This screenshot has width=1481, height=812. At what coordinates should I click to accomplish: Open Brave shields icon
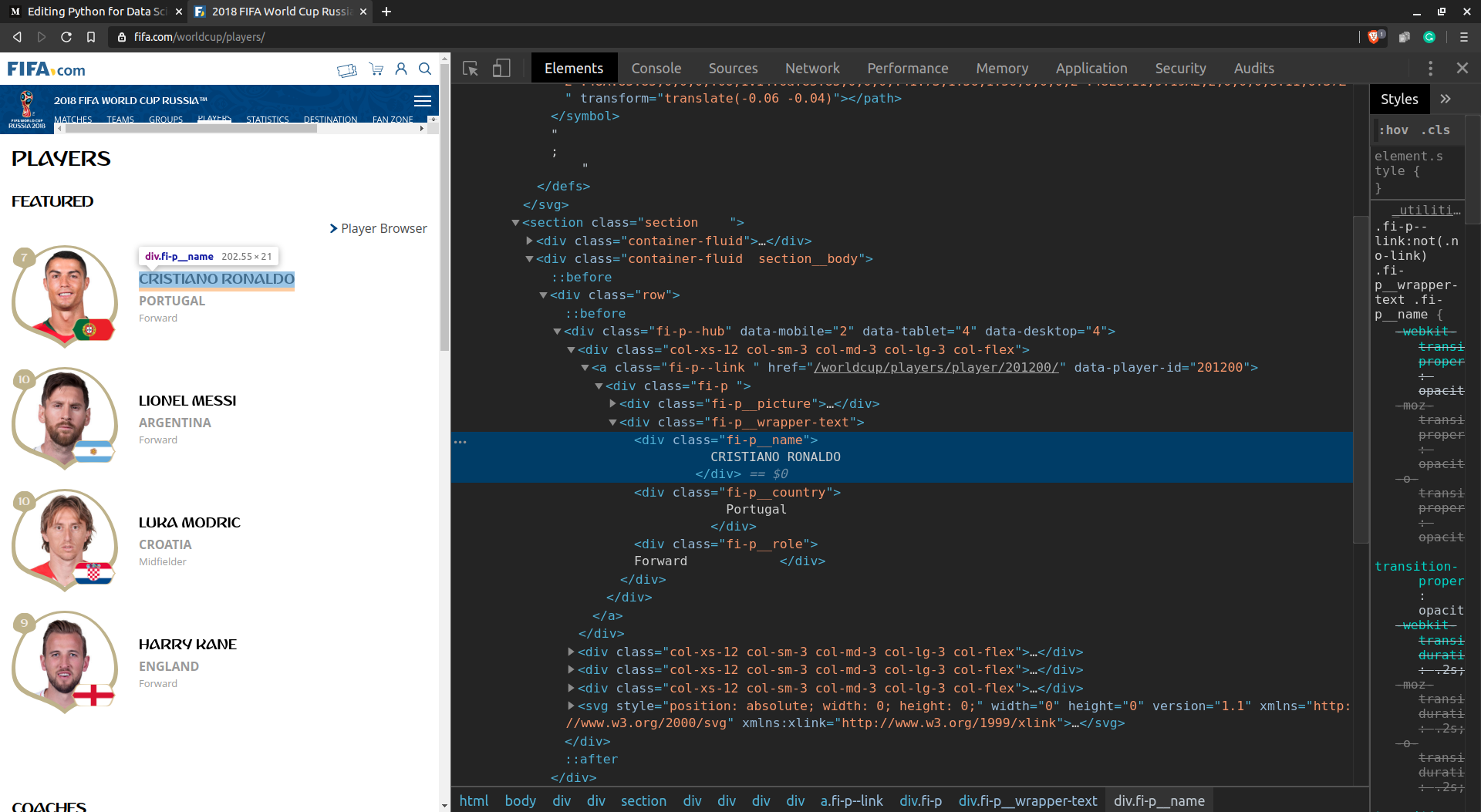[x=1375, y=37]
